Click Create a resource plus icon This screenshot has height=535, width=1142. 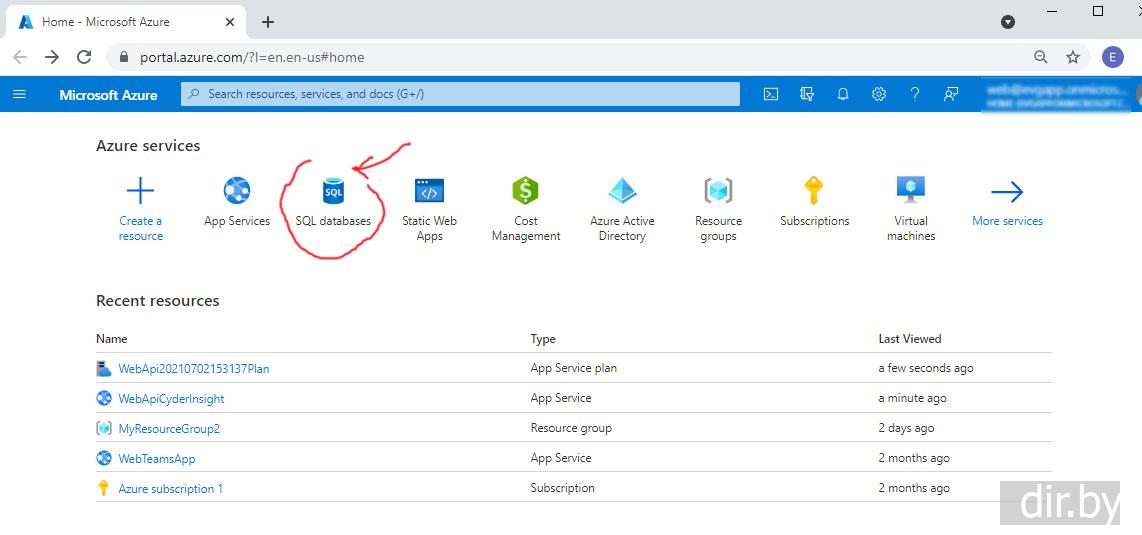pyautogui.click(x=141, y=191)
